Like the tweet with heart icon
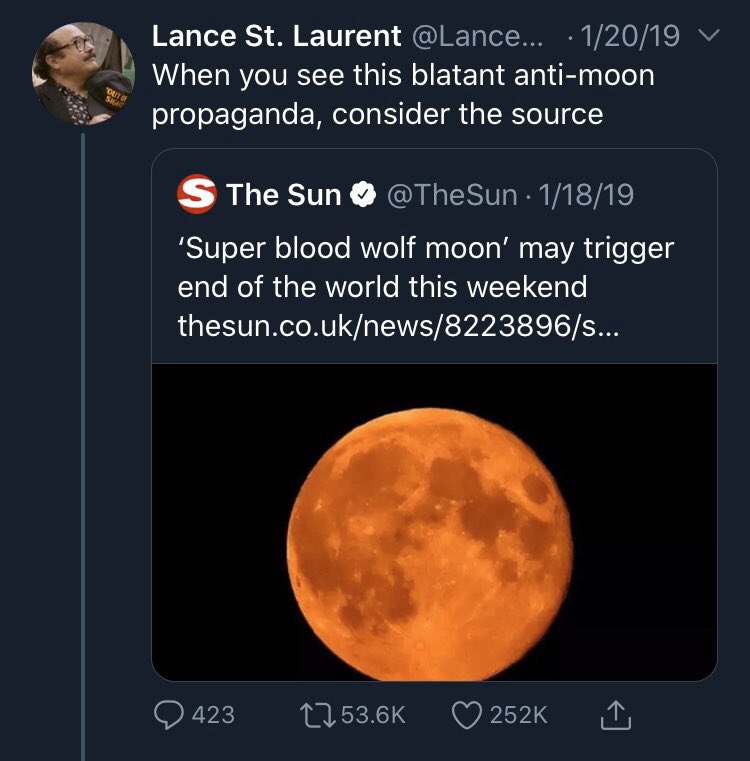The width and height of the screenshot is (750, 761). 466,714
